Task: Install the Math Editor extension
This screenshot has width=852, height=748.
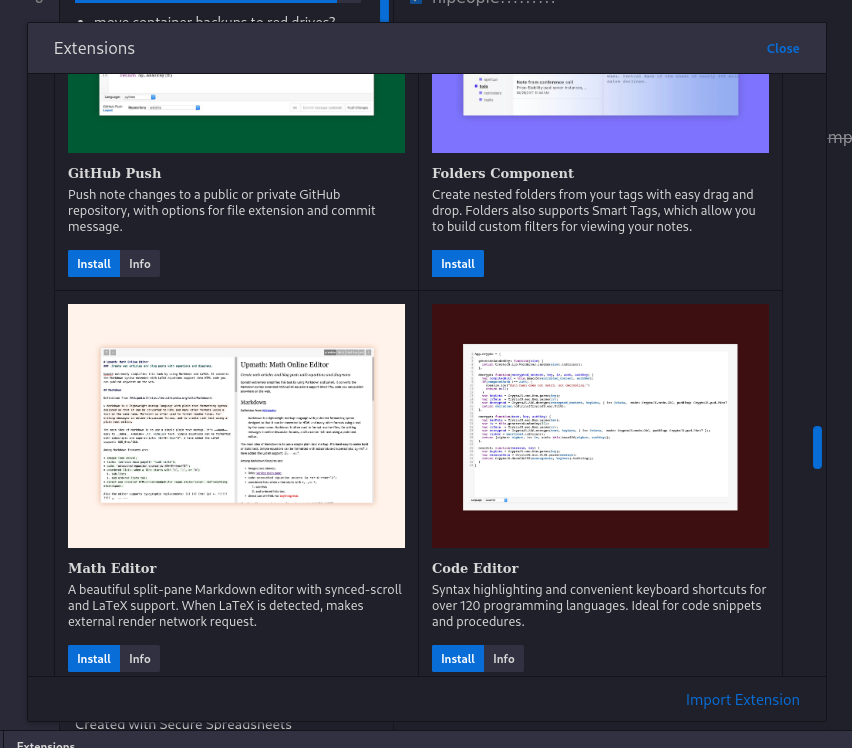Action: click(93, 658)
